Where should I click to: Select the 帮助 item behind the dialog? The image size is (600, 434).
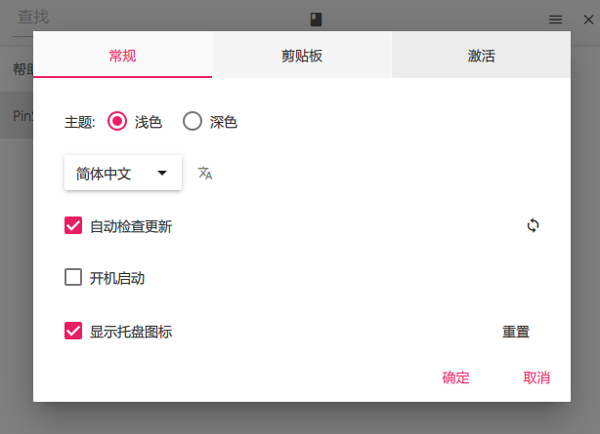coord(20,69)
